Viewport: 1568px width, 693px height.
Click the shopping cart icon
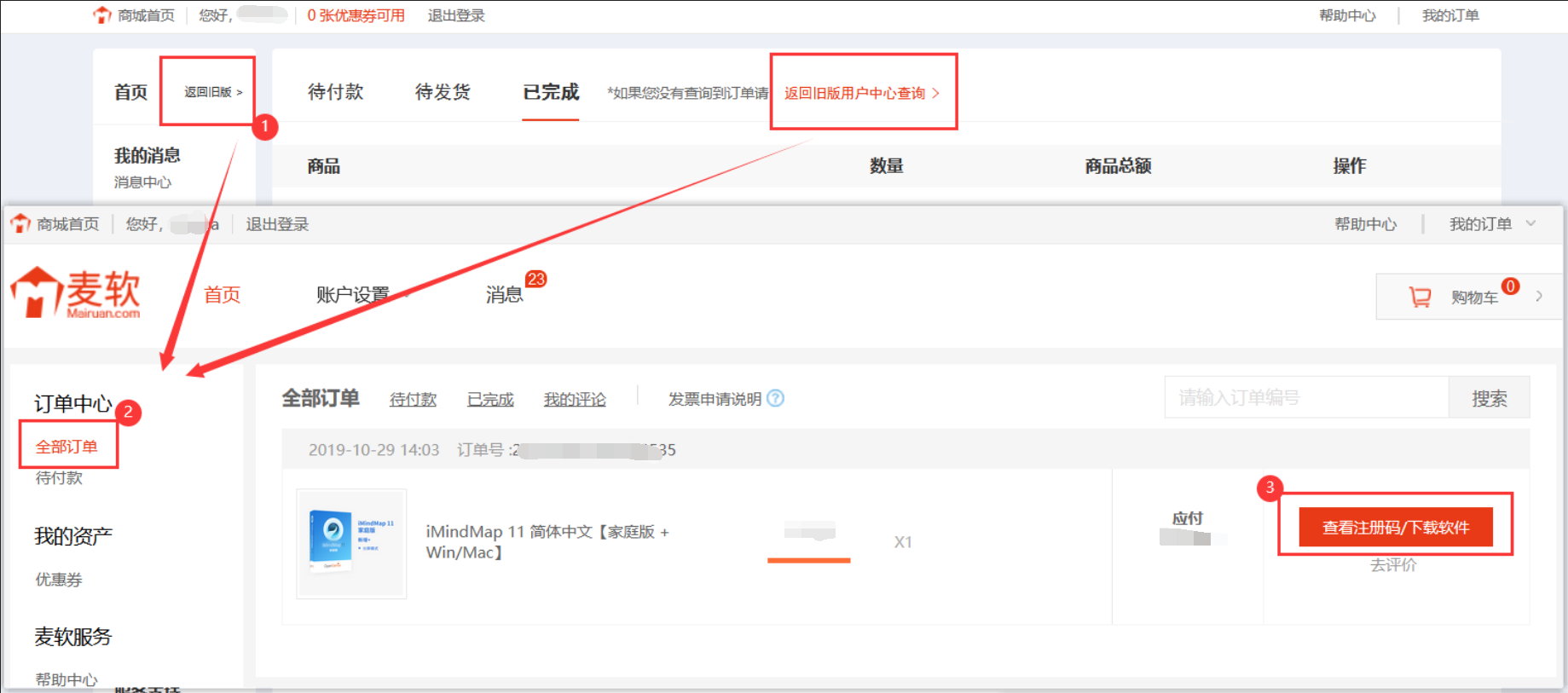(x=1420, y=297)
